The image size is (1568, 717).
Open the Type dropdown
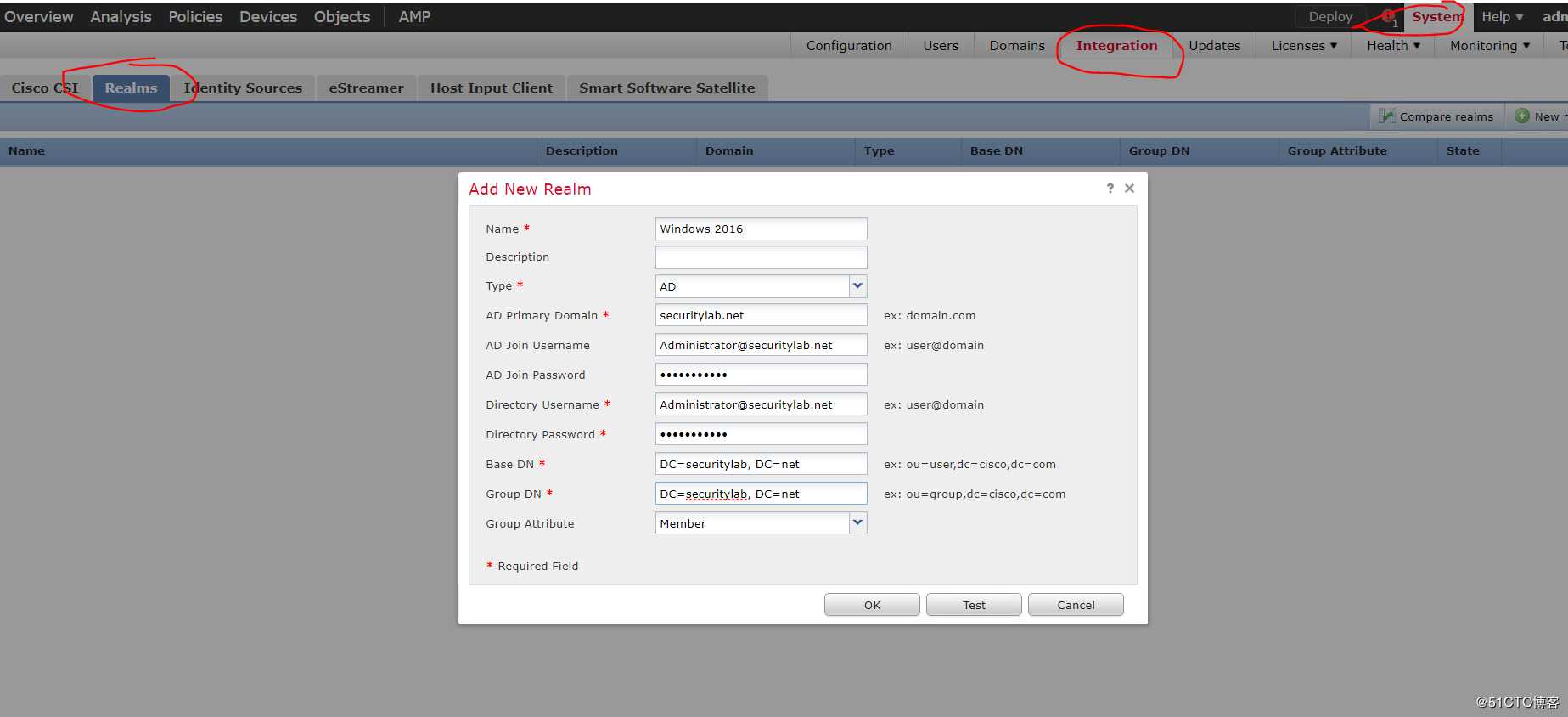[x=857, y=286]
